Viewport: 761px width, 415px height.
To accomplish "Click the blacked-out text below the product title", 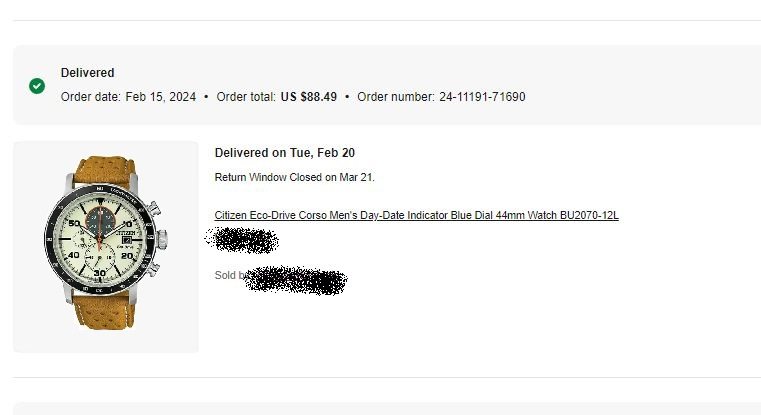I will coord(242,240).
